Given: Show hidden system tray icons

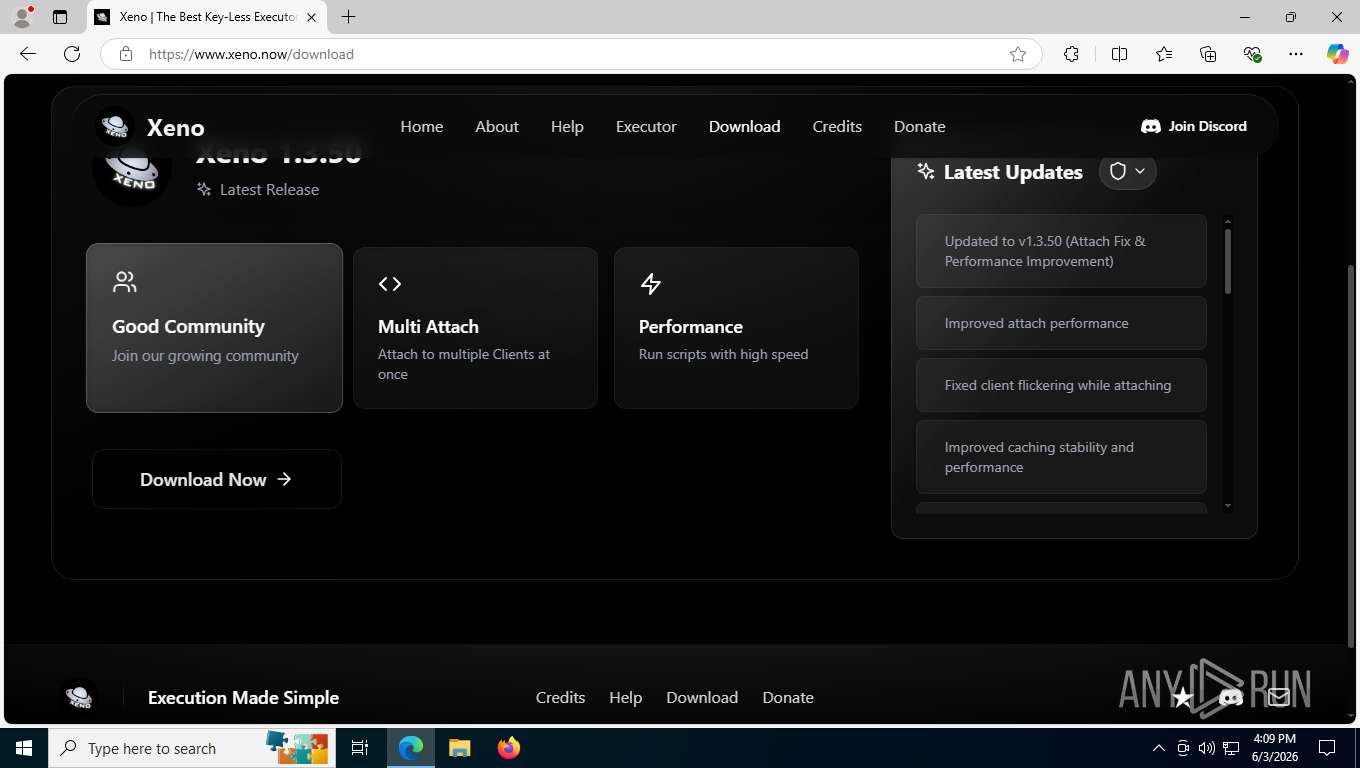Looking at the screenshot, I should click(x=1159, y=748).
